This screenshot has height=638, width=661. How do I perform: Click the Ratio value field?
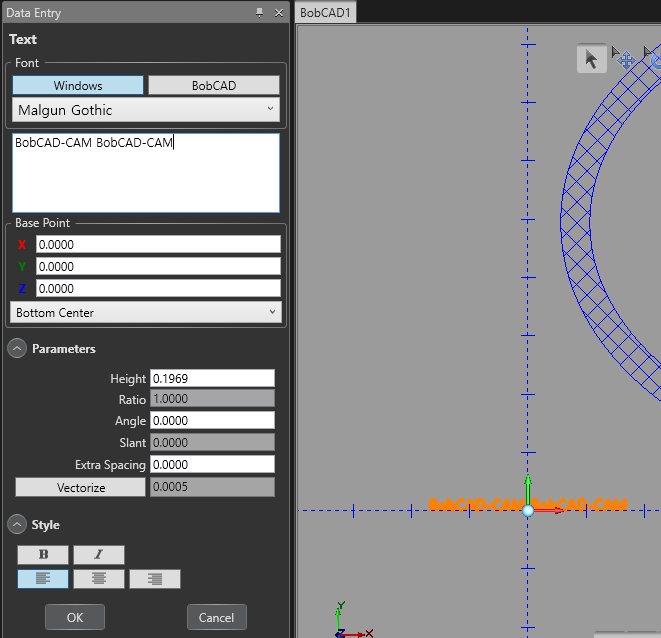(x=212, y=398)
